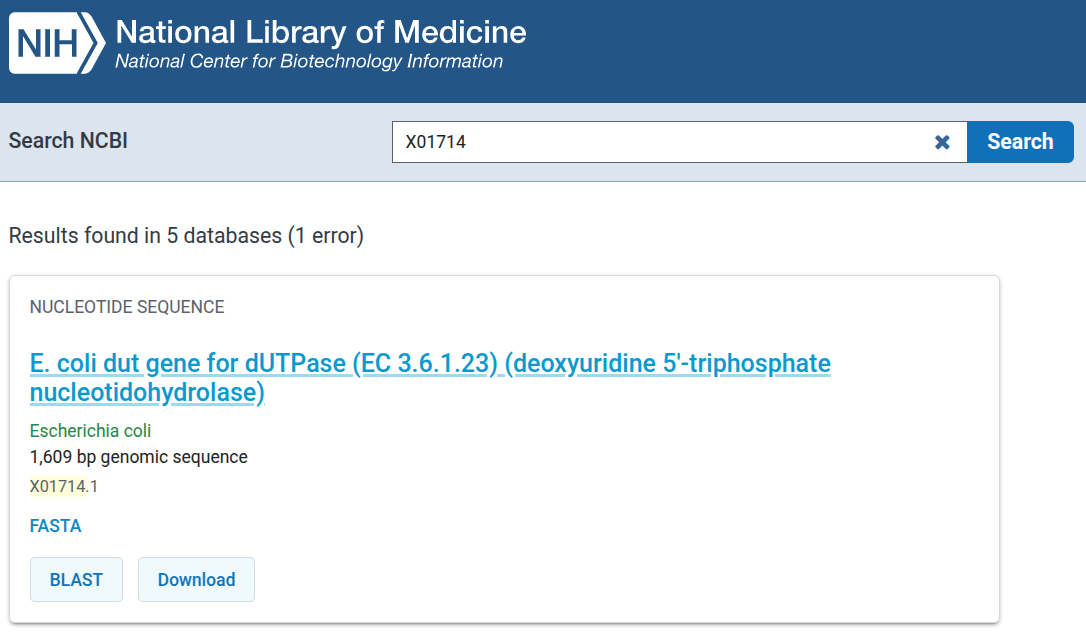Click the Search NCBI label
The width and height of the screenshot is (1086, 636).
[x=68, y=141]
